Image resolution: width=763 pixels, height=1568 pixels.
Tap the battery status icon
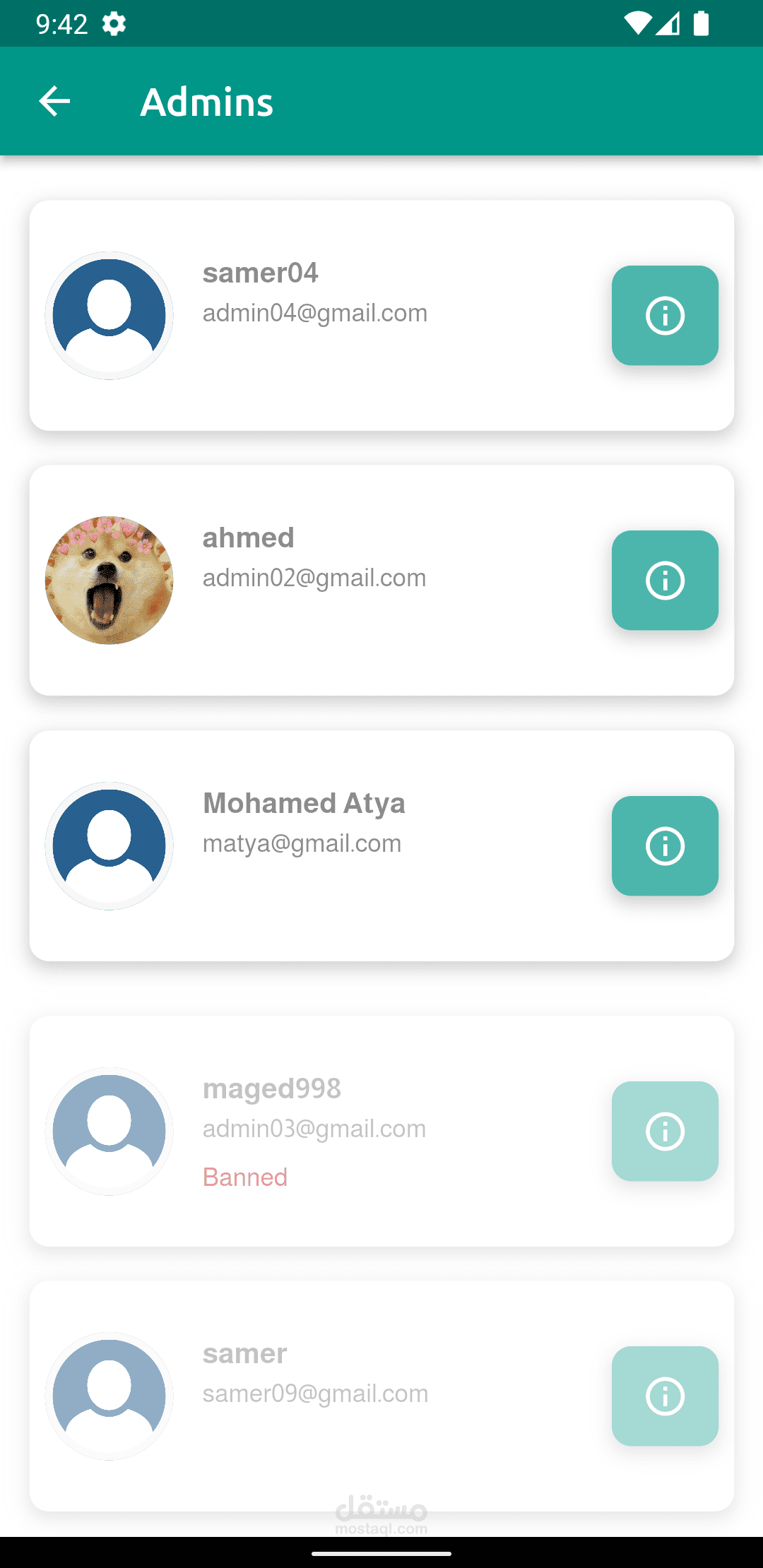point(701,23)
